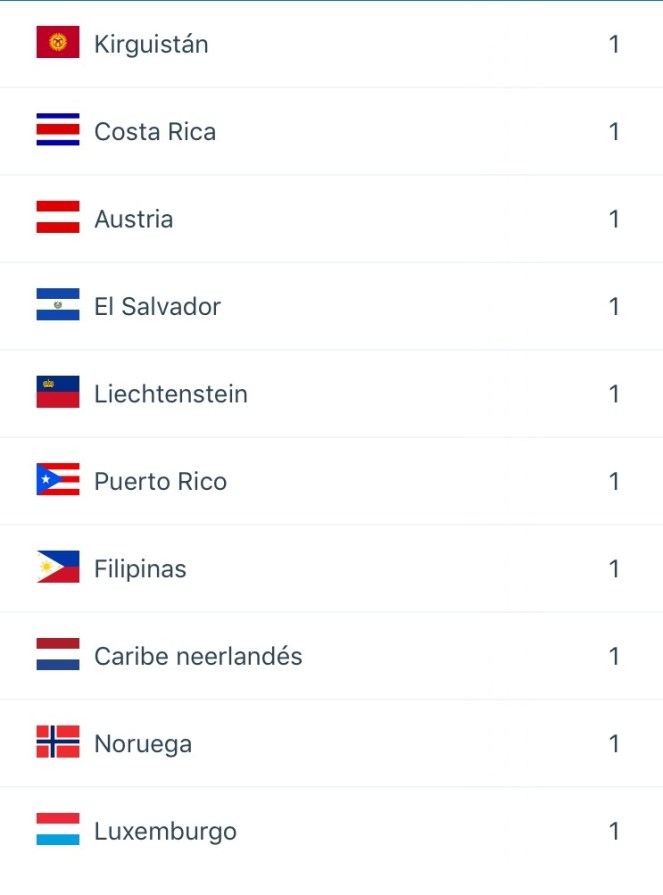Click the count value for Noruega
The image size is (663, 895).
[x=614, y=744]
